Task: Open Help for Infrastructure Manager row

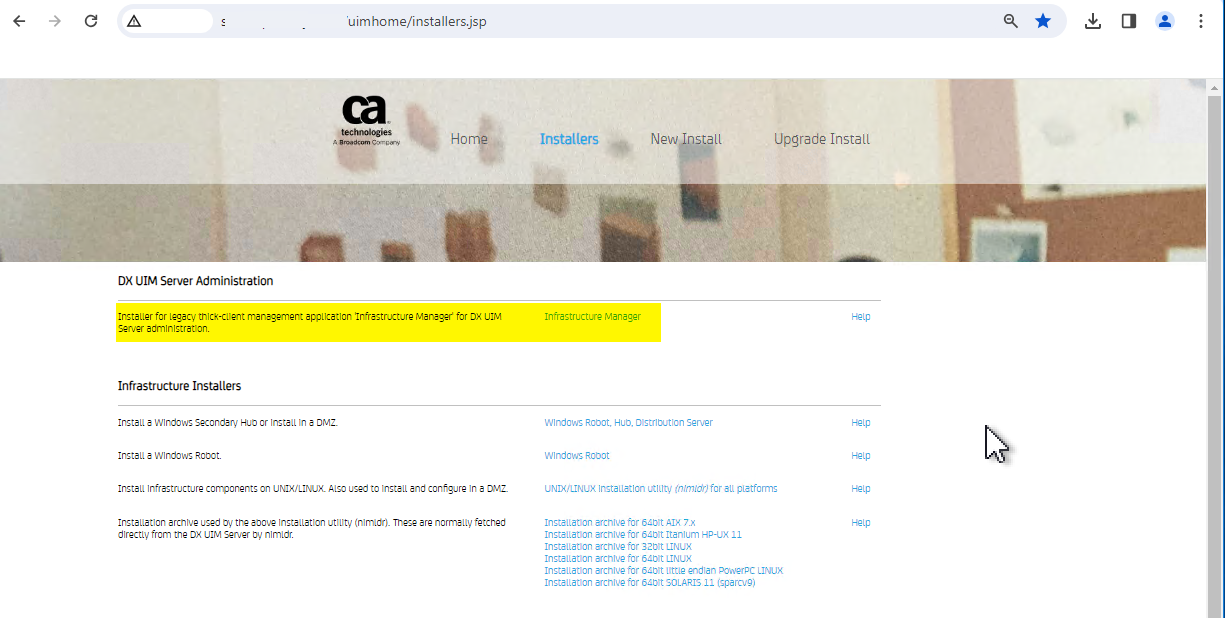Action: [860, 317]
